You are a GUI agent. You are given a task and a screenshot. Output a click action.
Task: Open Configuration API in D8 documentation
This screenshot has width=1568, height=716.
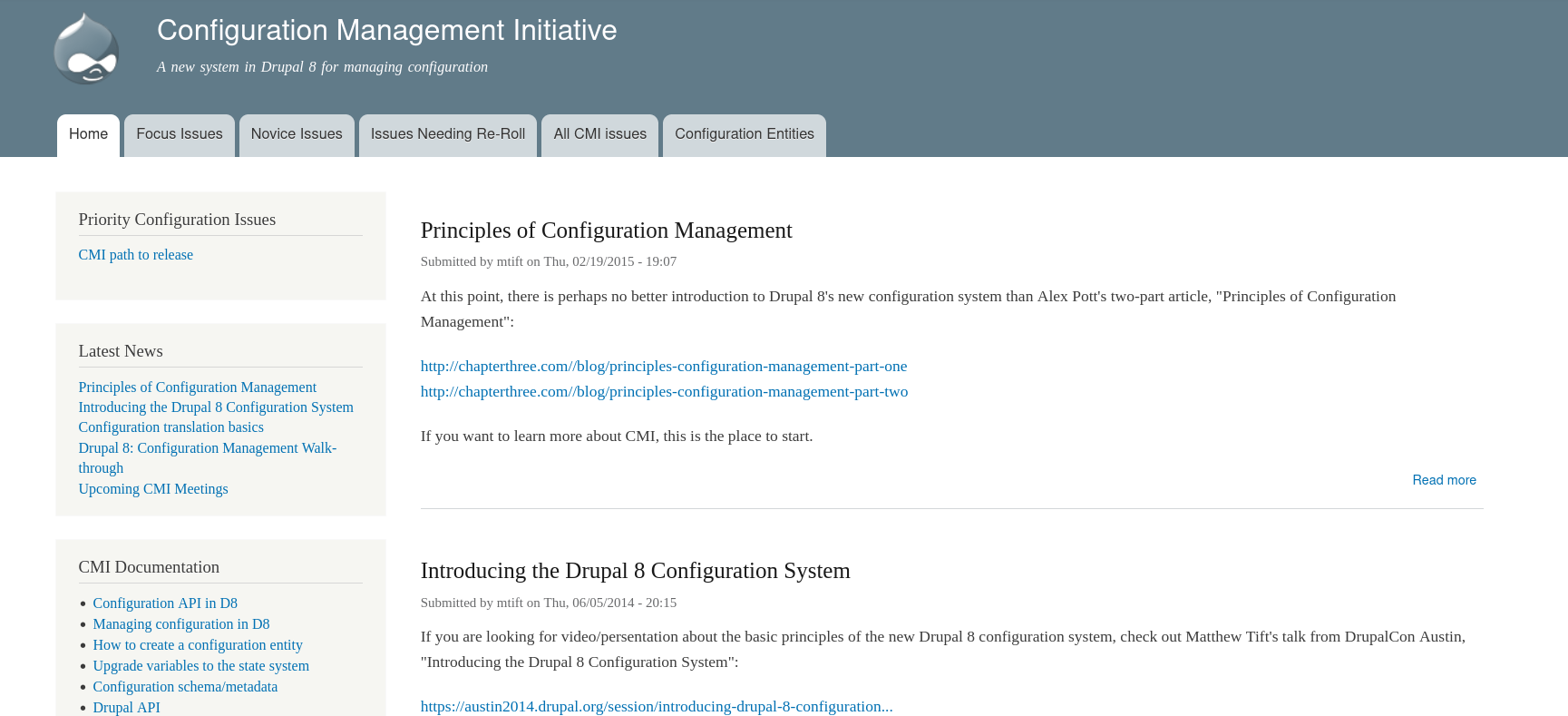pyautogui.click(x=164, y=603)
